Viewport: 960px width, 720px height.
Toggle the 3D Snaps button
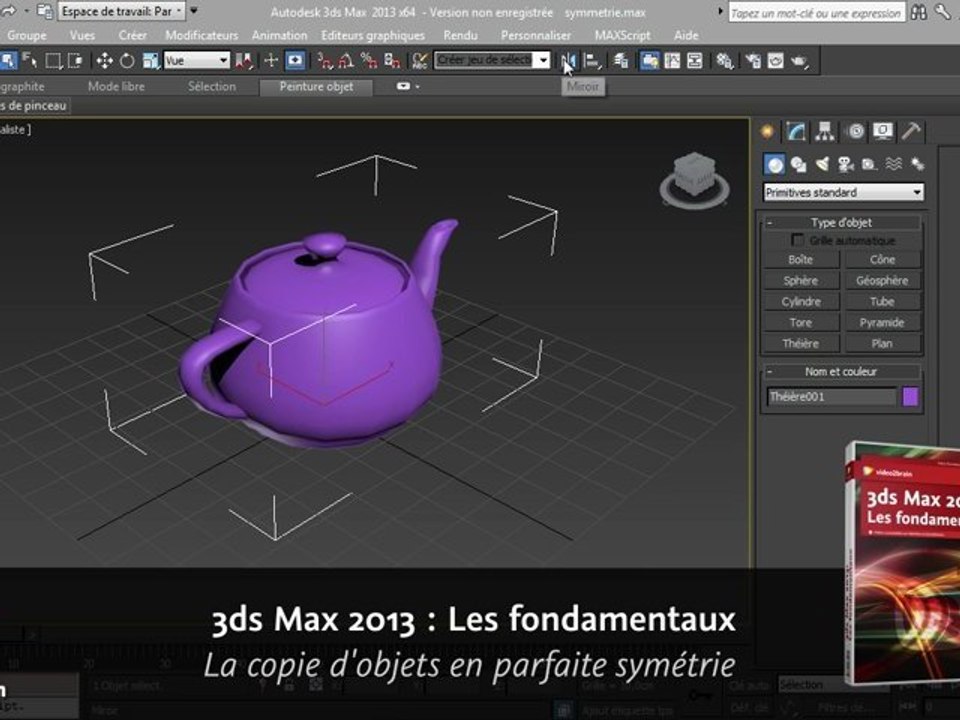click(324, 61)
